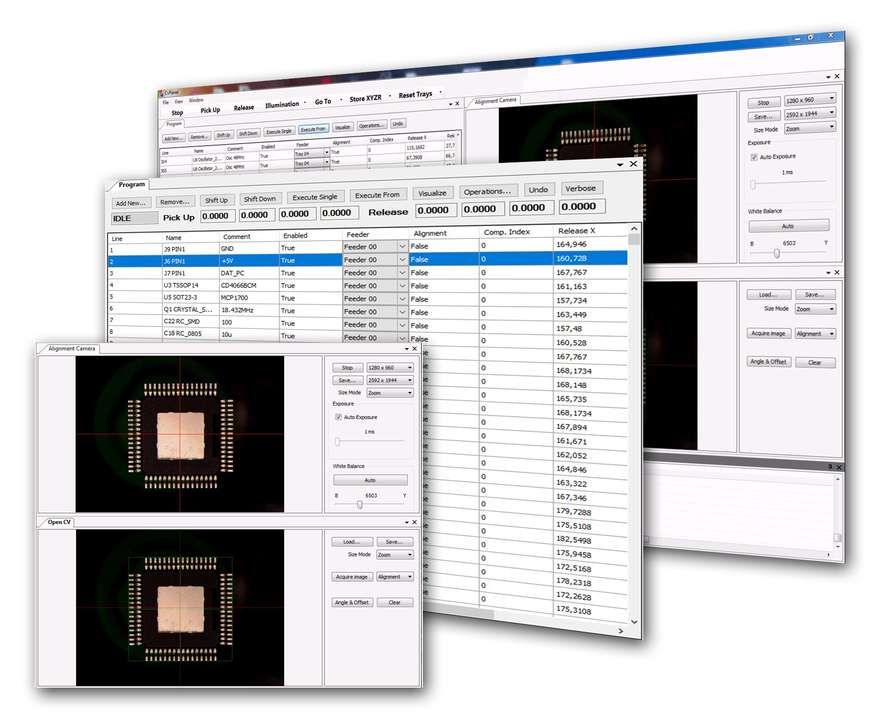Click Stop in the front Alignment Camera panel
The width and height of the screenshot is (878, 720).
pos(347,368)
